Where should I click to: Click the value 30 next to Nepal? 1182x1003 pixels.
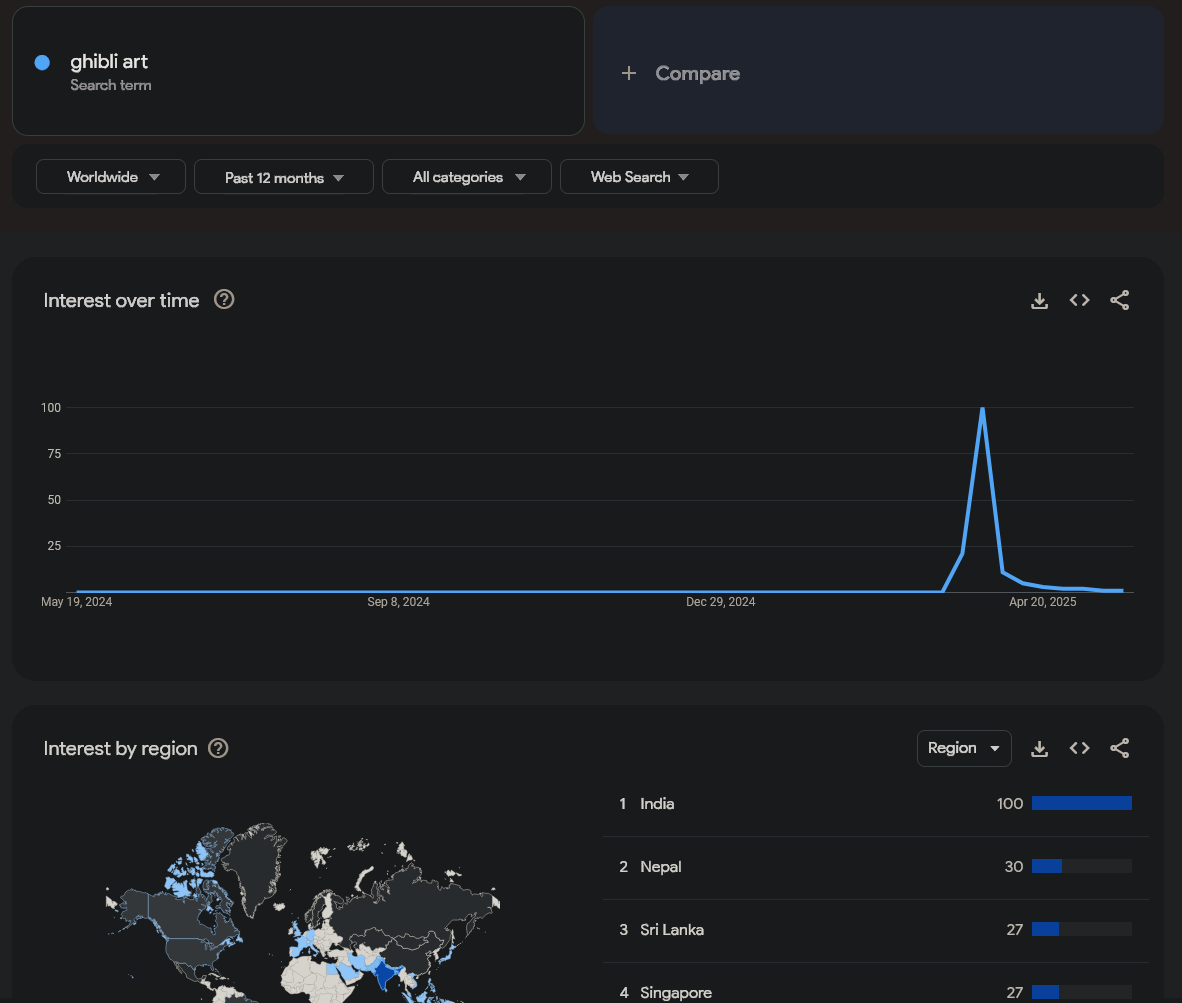coord(1014,867)
